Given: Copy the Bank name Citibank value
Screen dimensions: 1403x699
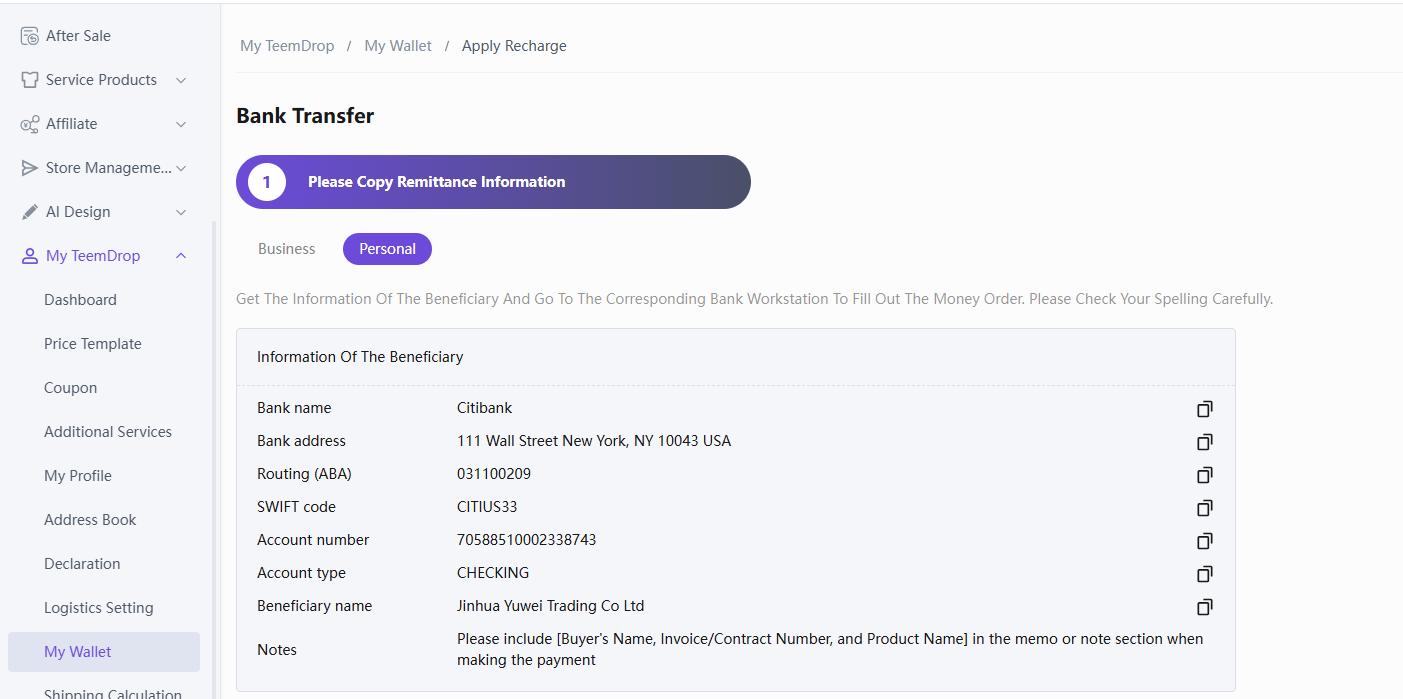Looking at the screenshot, I should tap(1205, 409).
